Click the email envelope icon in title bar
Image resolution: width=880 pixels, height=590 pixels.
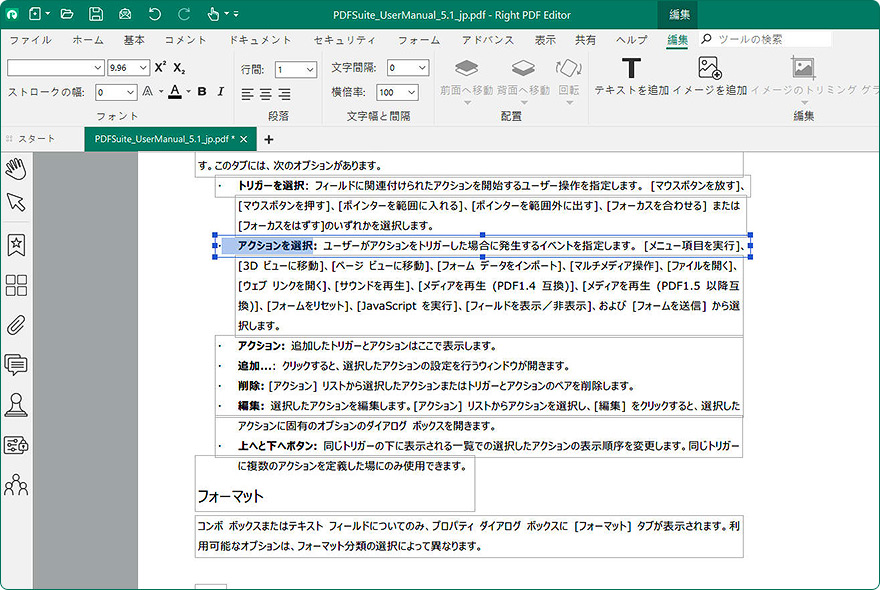click(x=125, y=14)
